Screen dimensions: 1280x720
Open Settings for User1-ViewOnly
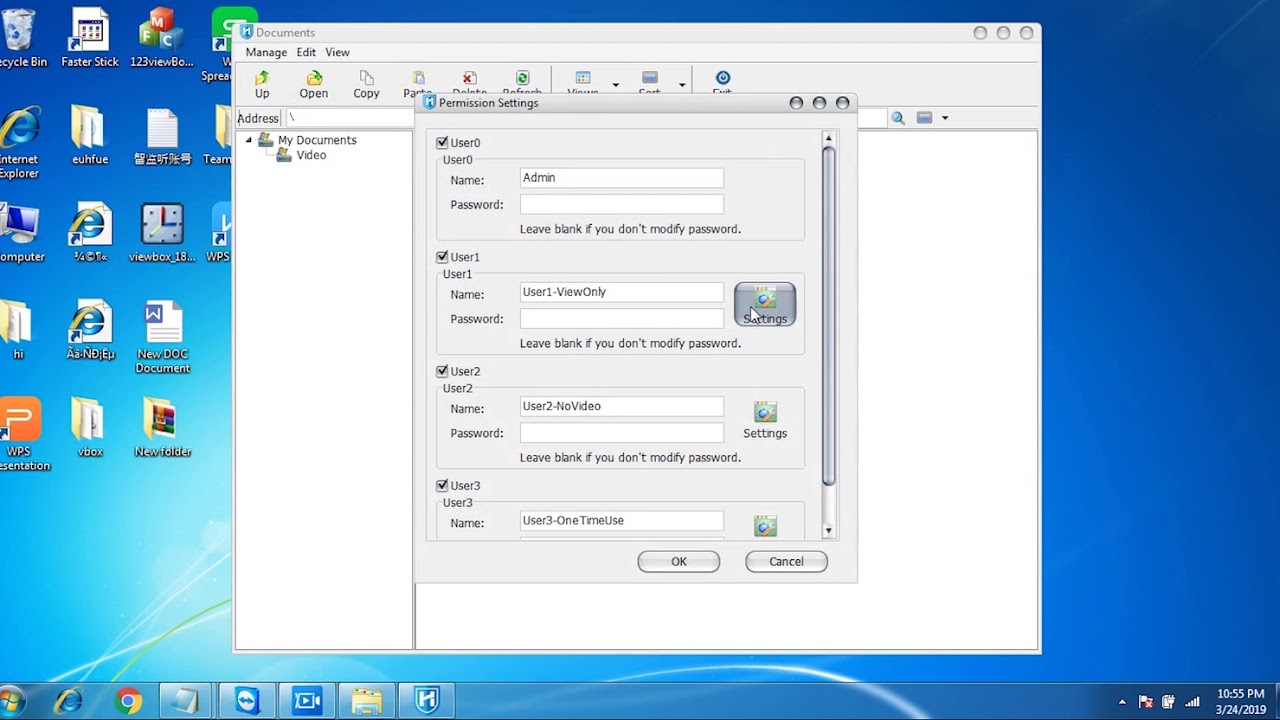[x=765, y=304]
